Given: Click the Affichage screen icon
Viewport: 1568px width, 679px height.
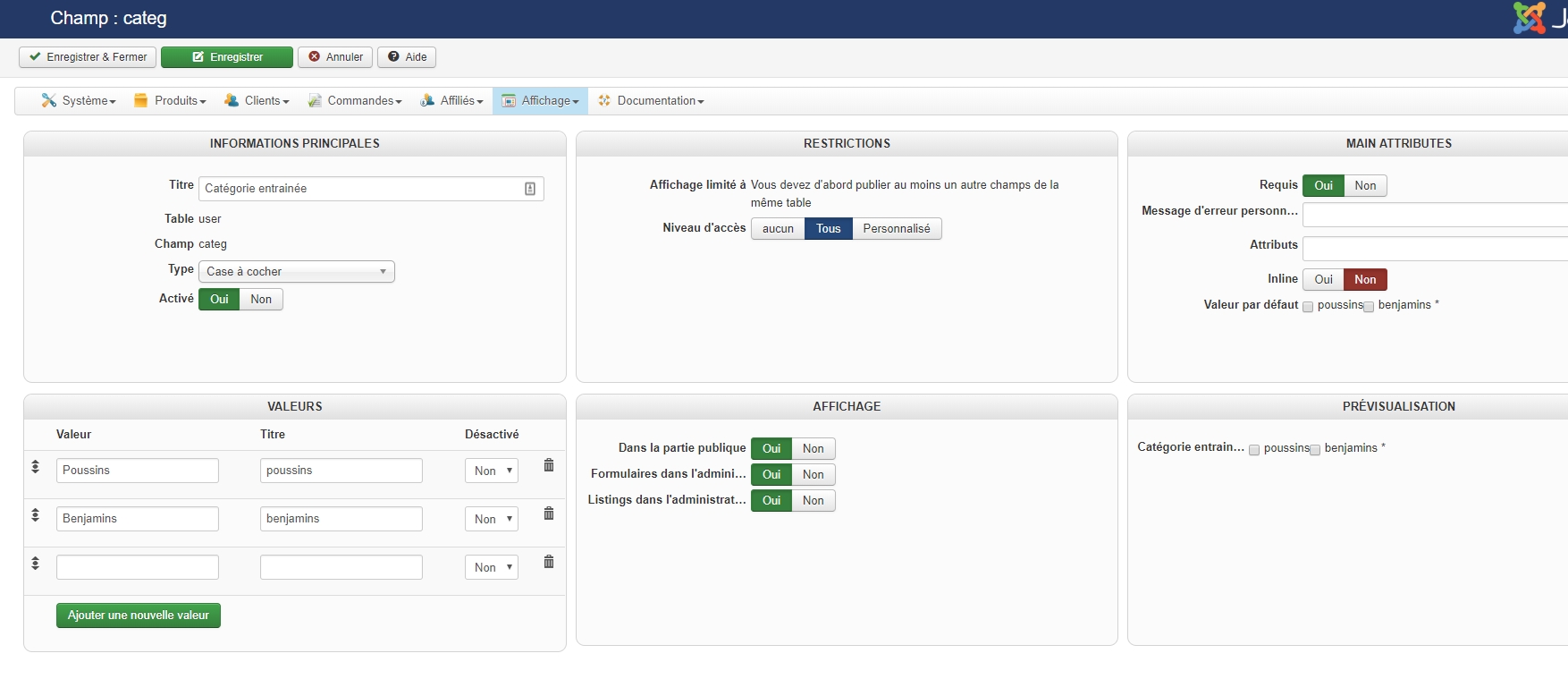Looking at the screenshot, I should pyautogui.click(x=509, y=100).
